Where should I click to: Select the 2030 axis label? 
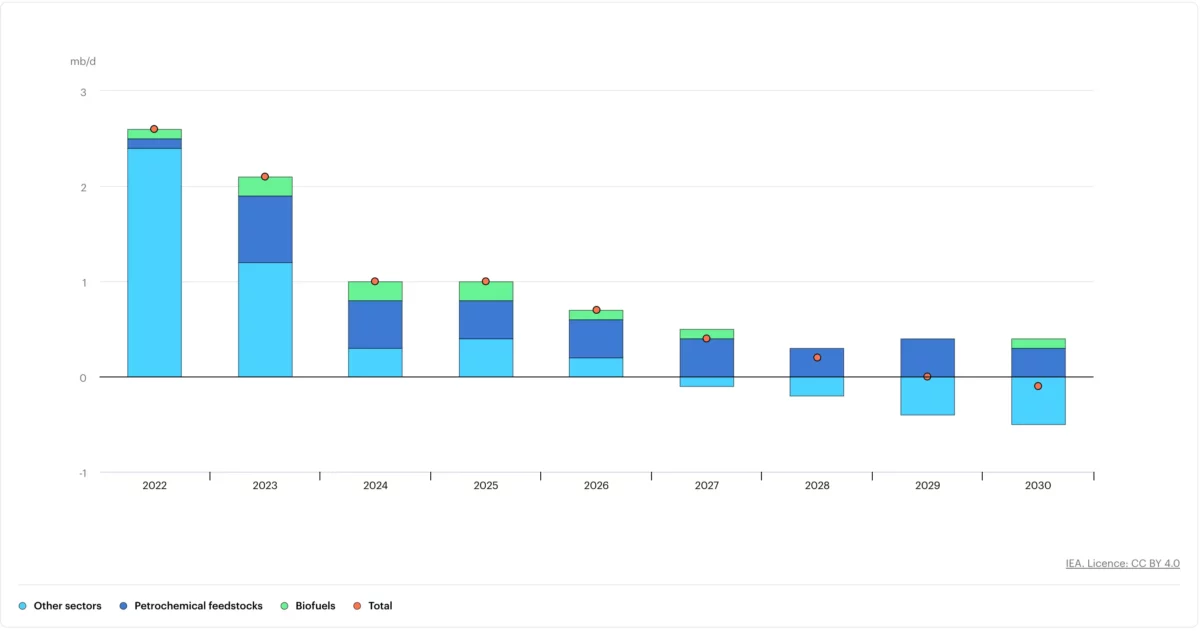click(1037, 485)
